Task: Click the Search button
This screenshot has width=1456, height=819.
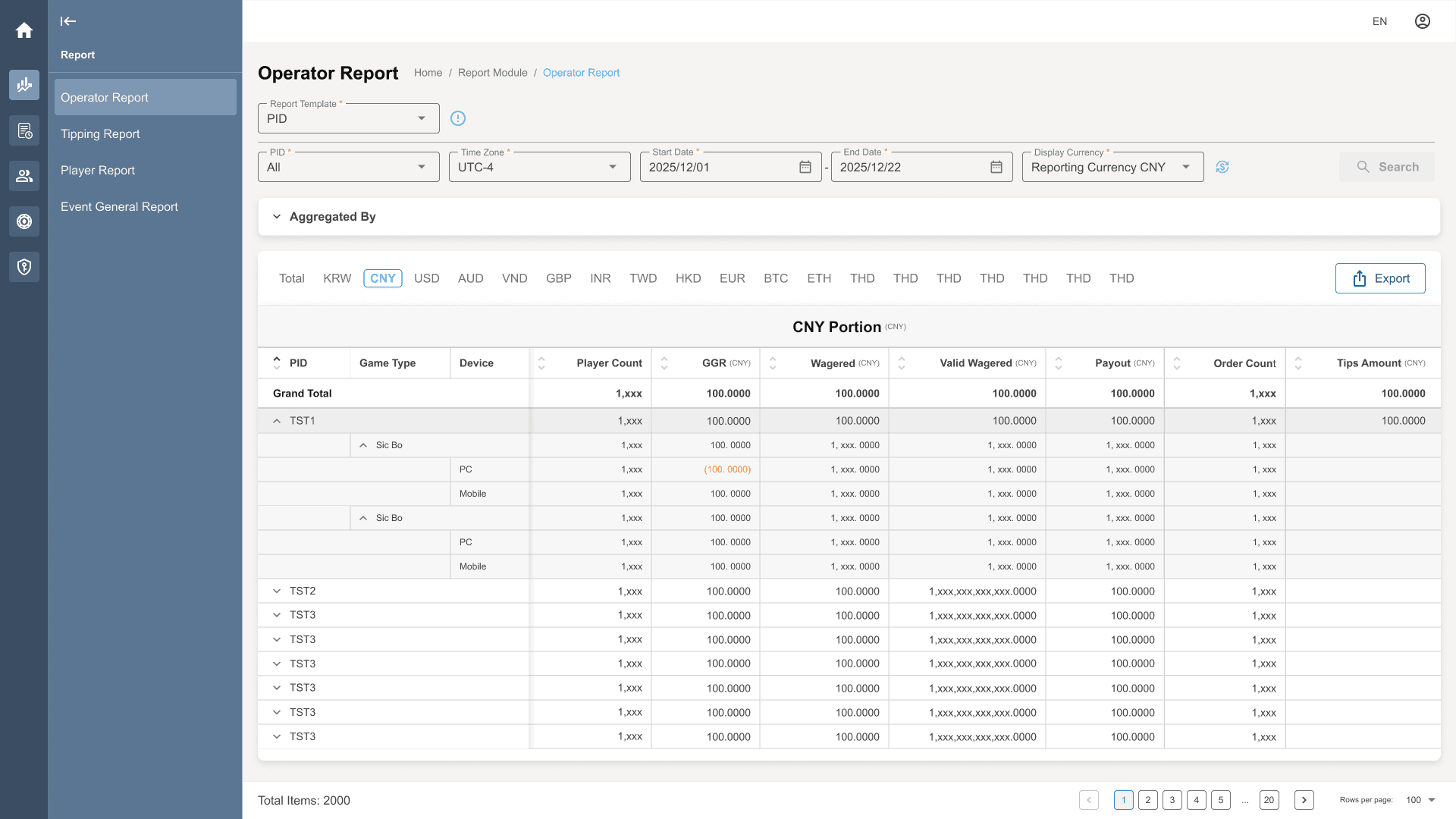Action: (1387, 167)
